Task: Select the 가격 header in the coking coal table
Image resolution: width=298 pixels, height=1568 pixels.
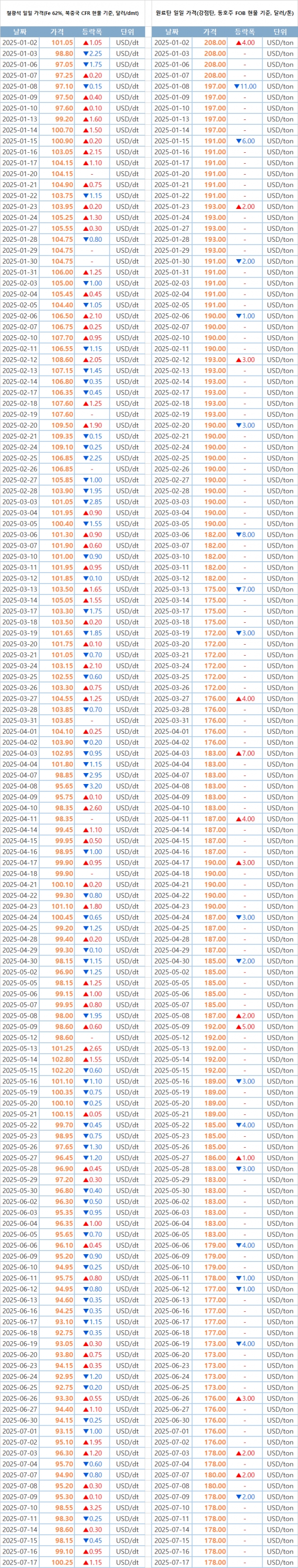Action: (x=210, y=32)
